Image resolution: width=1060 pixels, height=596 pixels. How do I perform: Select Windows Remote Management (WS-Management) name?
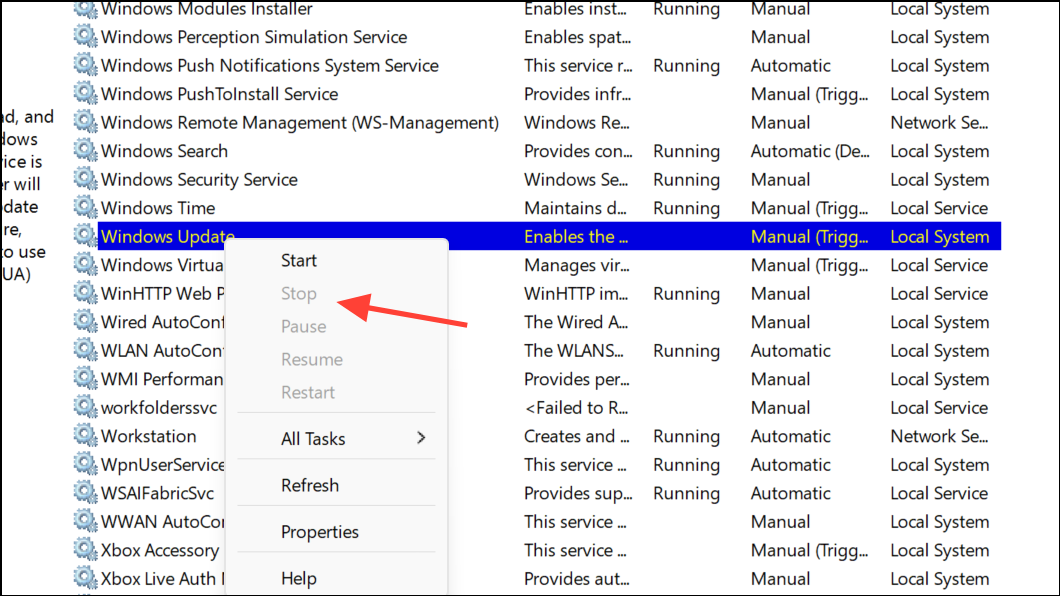tap(300, 122)
